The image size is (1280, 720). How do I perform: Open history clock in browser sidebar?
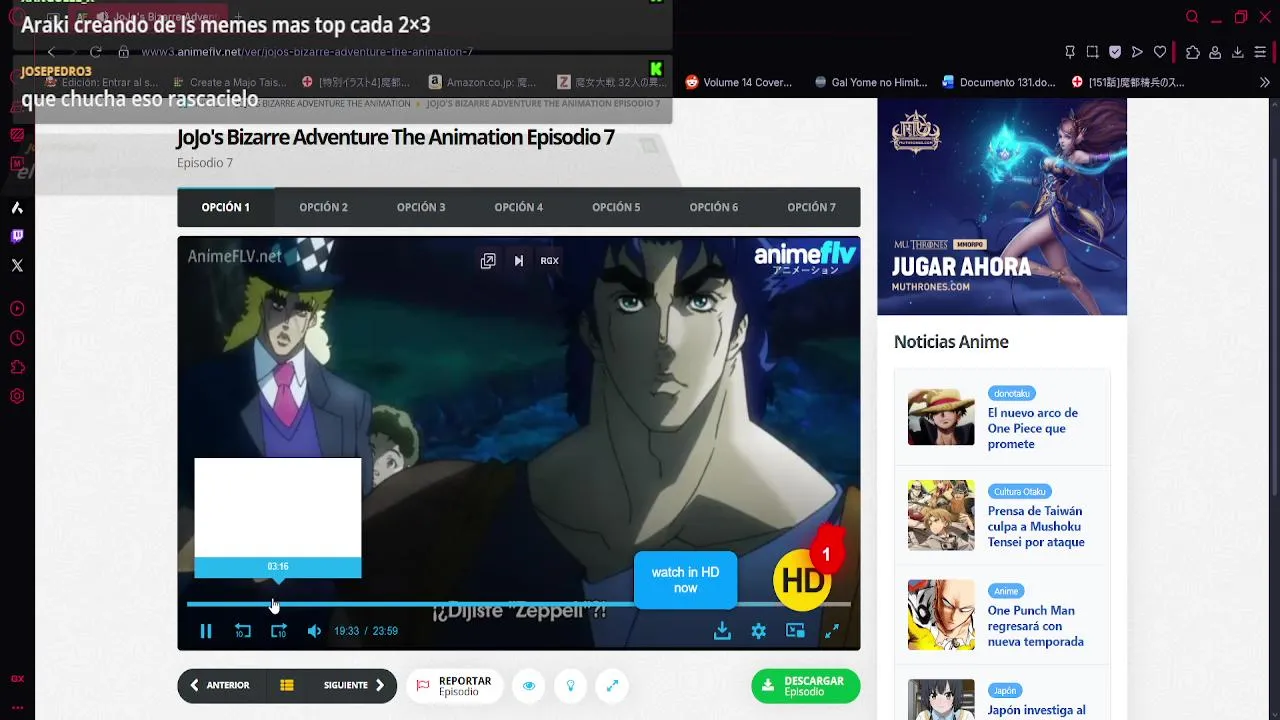pos(17,339)
